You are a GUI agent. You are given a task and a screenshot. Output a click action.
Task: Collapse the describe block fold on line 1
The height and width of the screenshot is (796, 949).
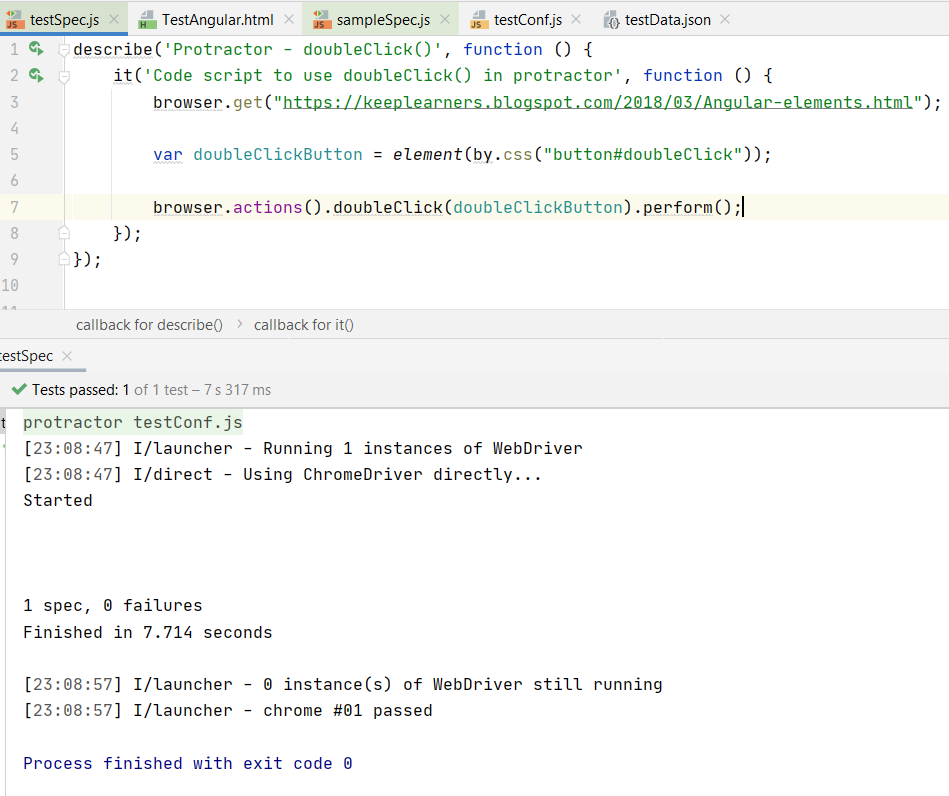[x=64, y=50]
